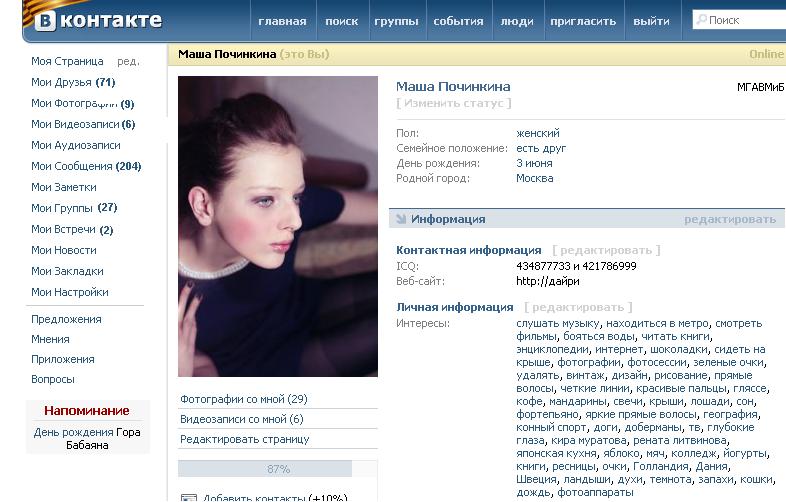Image resolution: width=786 pixels, height=502 pixels.
Task: Open Фотографии со мной (29)
Action: 244,399
